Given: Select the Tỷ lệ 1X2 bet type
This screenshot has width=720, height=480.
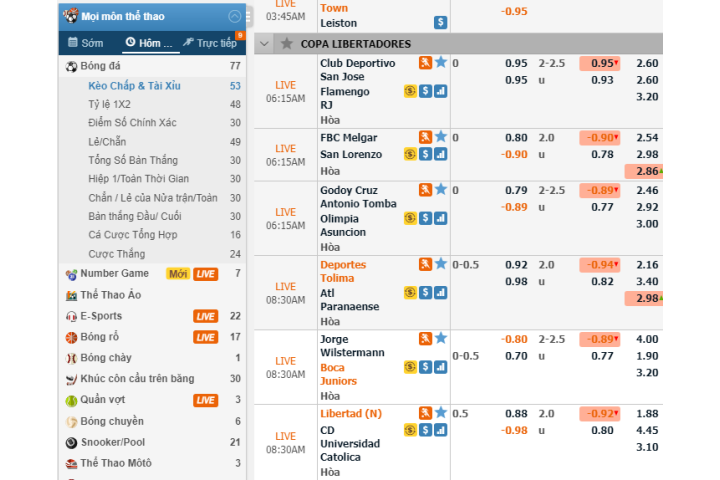Looking at the screenshot, I should pyautogui.click(x=109, y=104).
